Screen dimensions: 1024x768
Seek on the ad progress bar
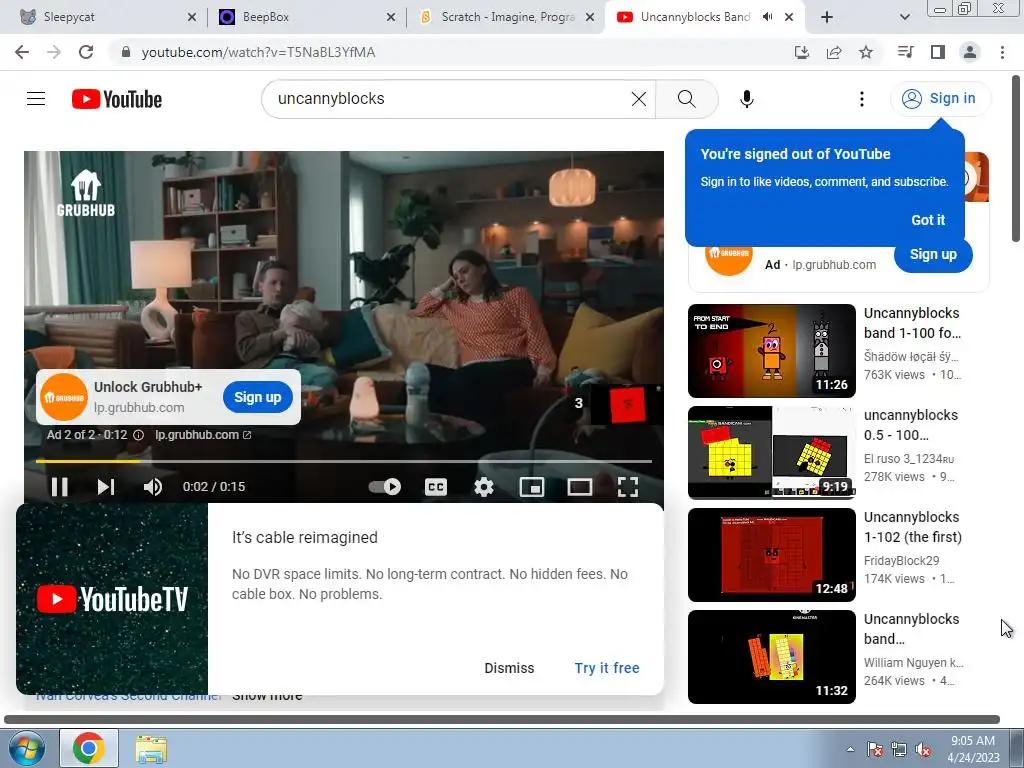tap(344, 461)
